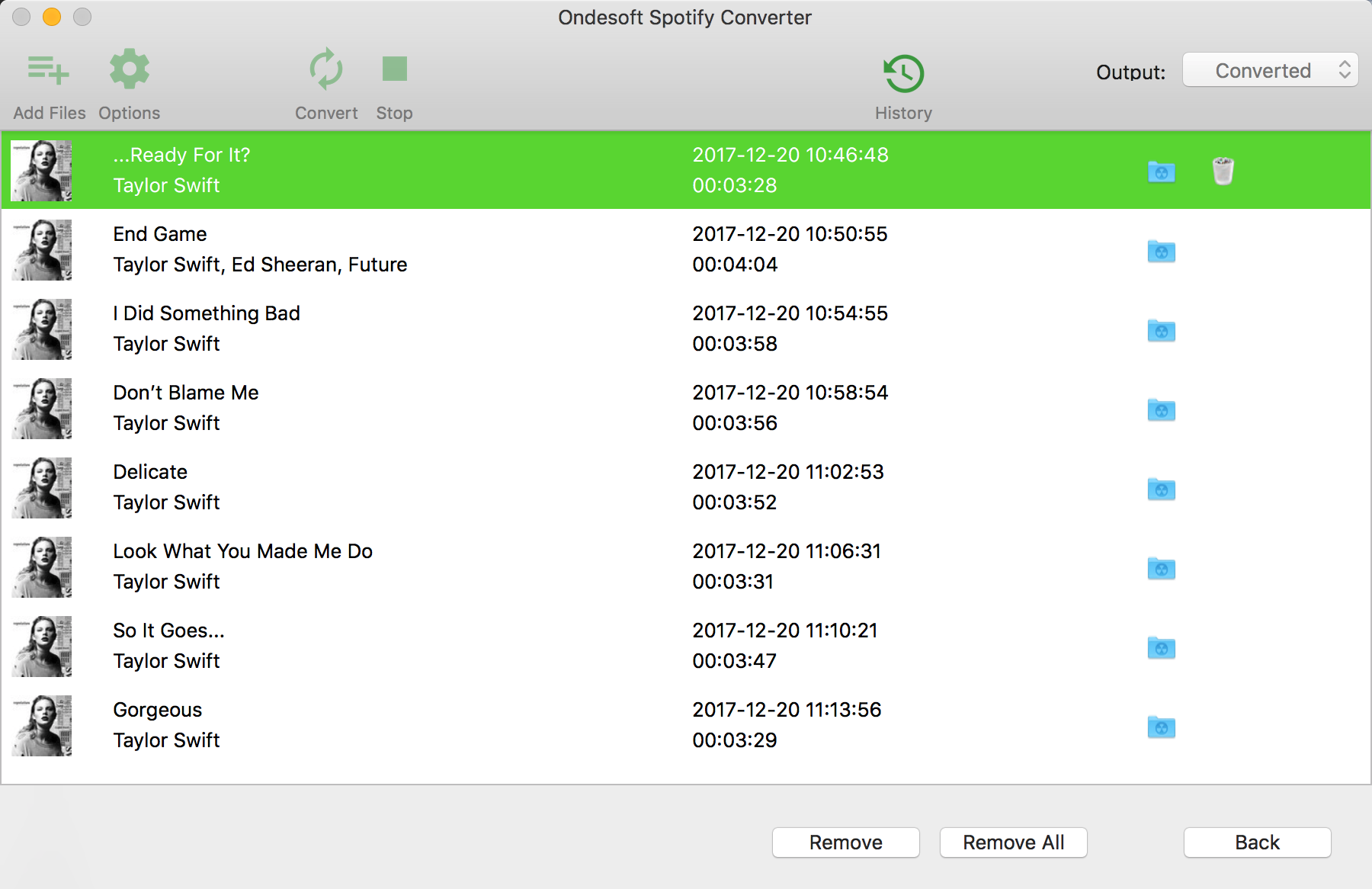Click duration 00:04:04 of End Game
The width and height of the screenshot is (1372, 889).
pyautogui.click(x=735, y=265)
